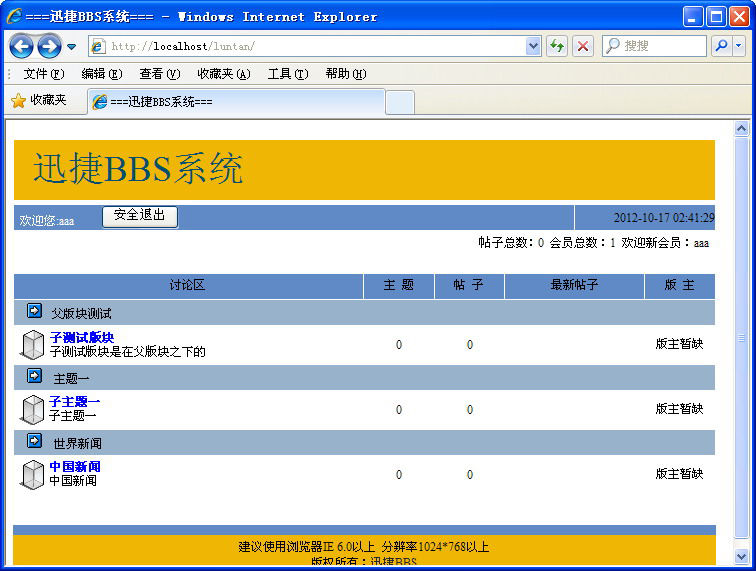
Task: Click the green Refresh arrows icon
Action: click(557, 46)
